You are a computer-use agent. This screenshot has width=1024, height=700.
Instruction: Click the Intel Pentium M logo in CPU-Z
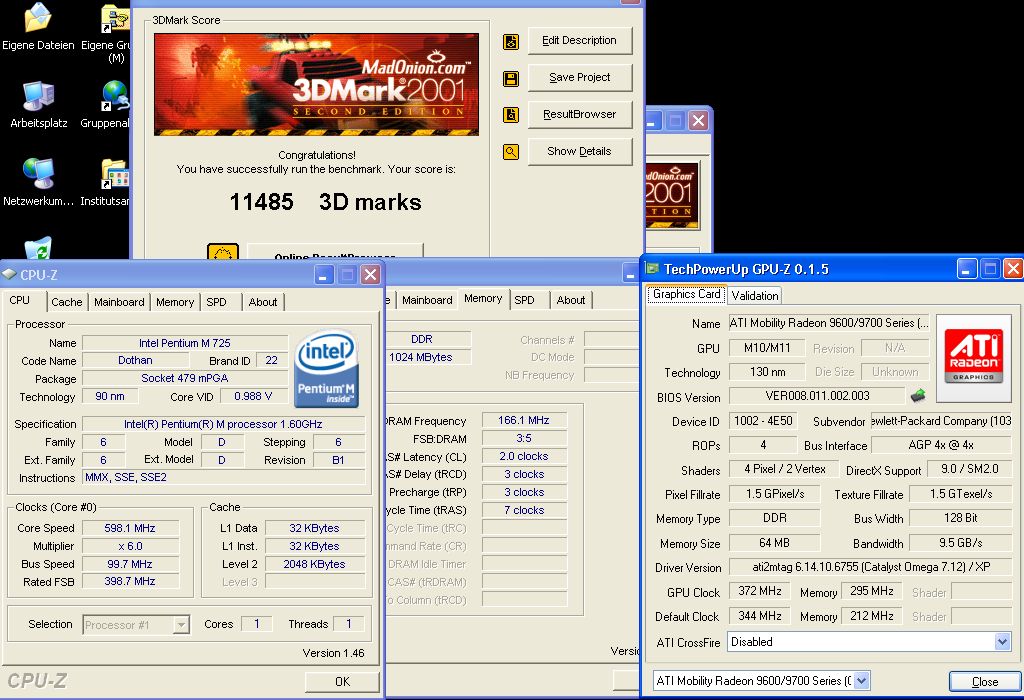click(327, 369)
